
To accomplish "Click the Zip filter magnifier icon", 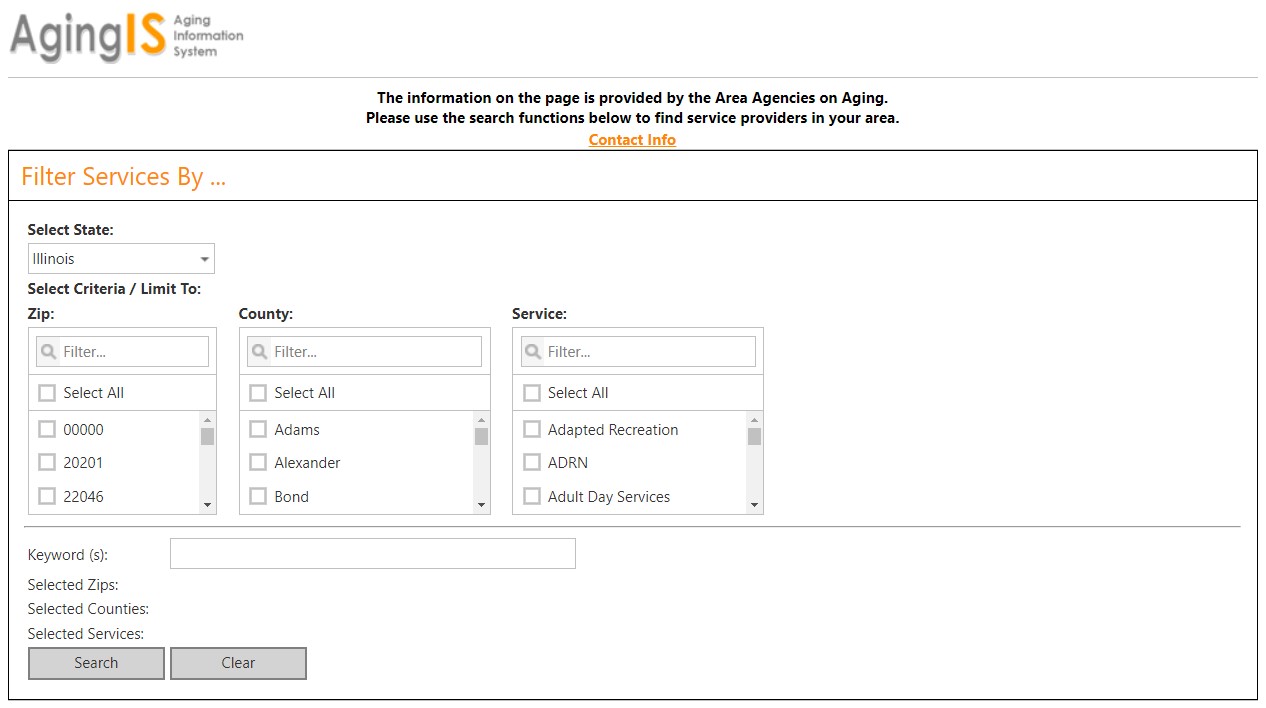I will tap(49, 352).
